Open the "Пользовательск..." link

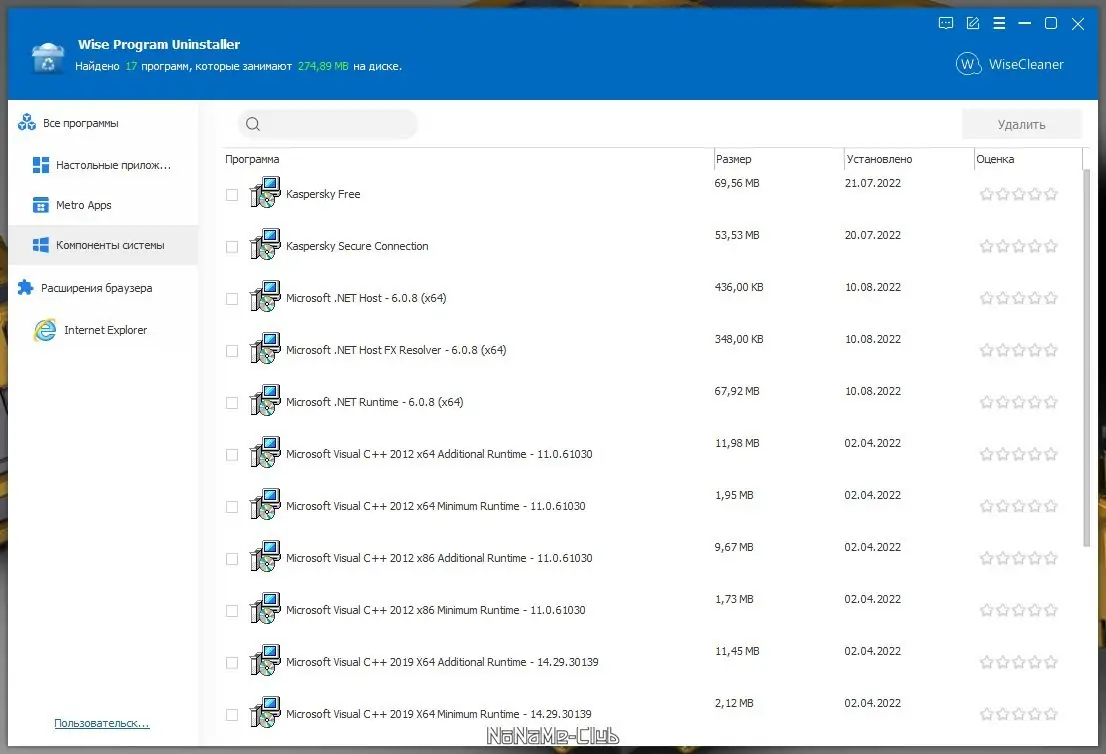click(x=100, y=722)
